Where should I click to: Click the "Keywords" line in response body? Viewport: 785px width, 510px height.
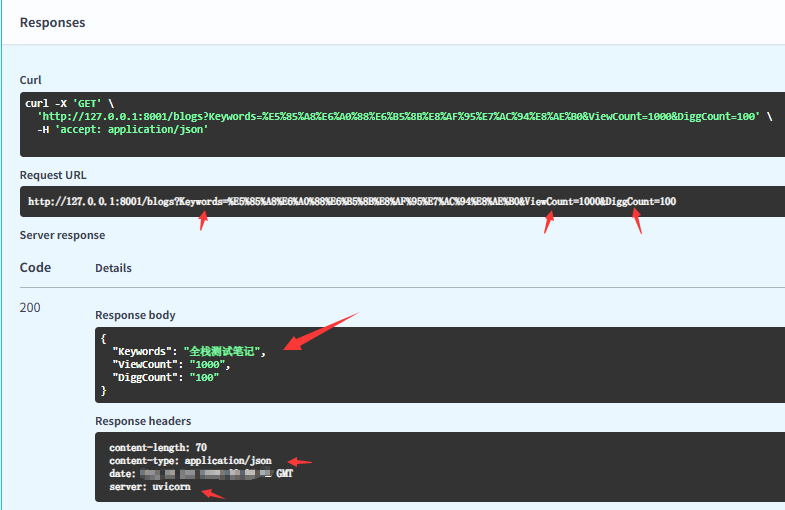point(189,351)
